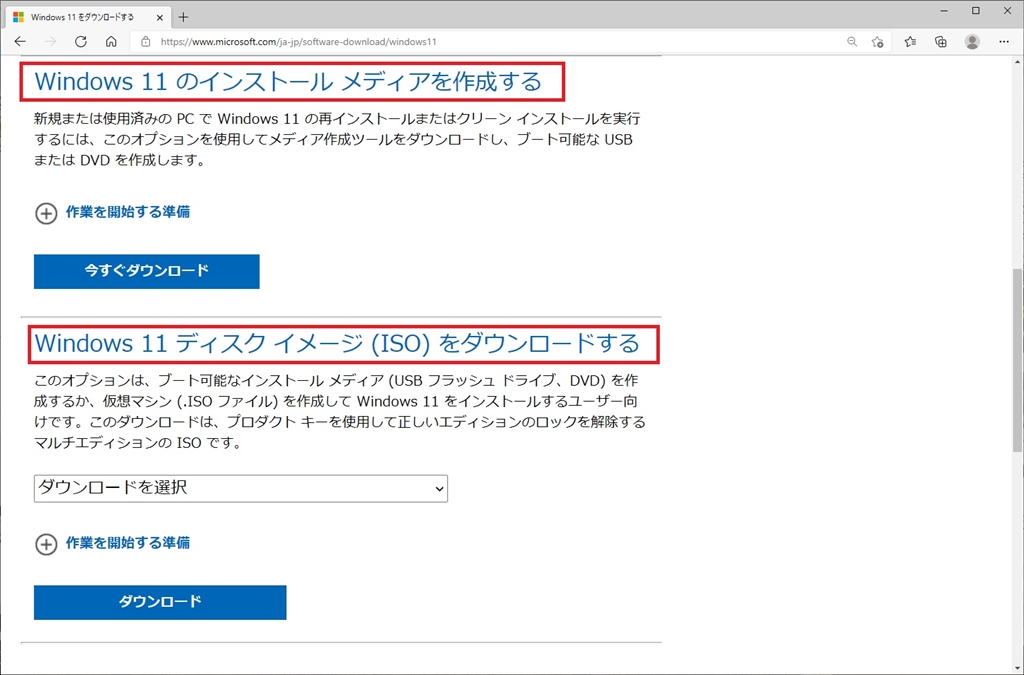The height and width of the screenshot is (675, 1024).
Task: Open the Collections panel
Action: pyautogui.click(x=940, y=42)
